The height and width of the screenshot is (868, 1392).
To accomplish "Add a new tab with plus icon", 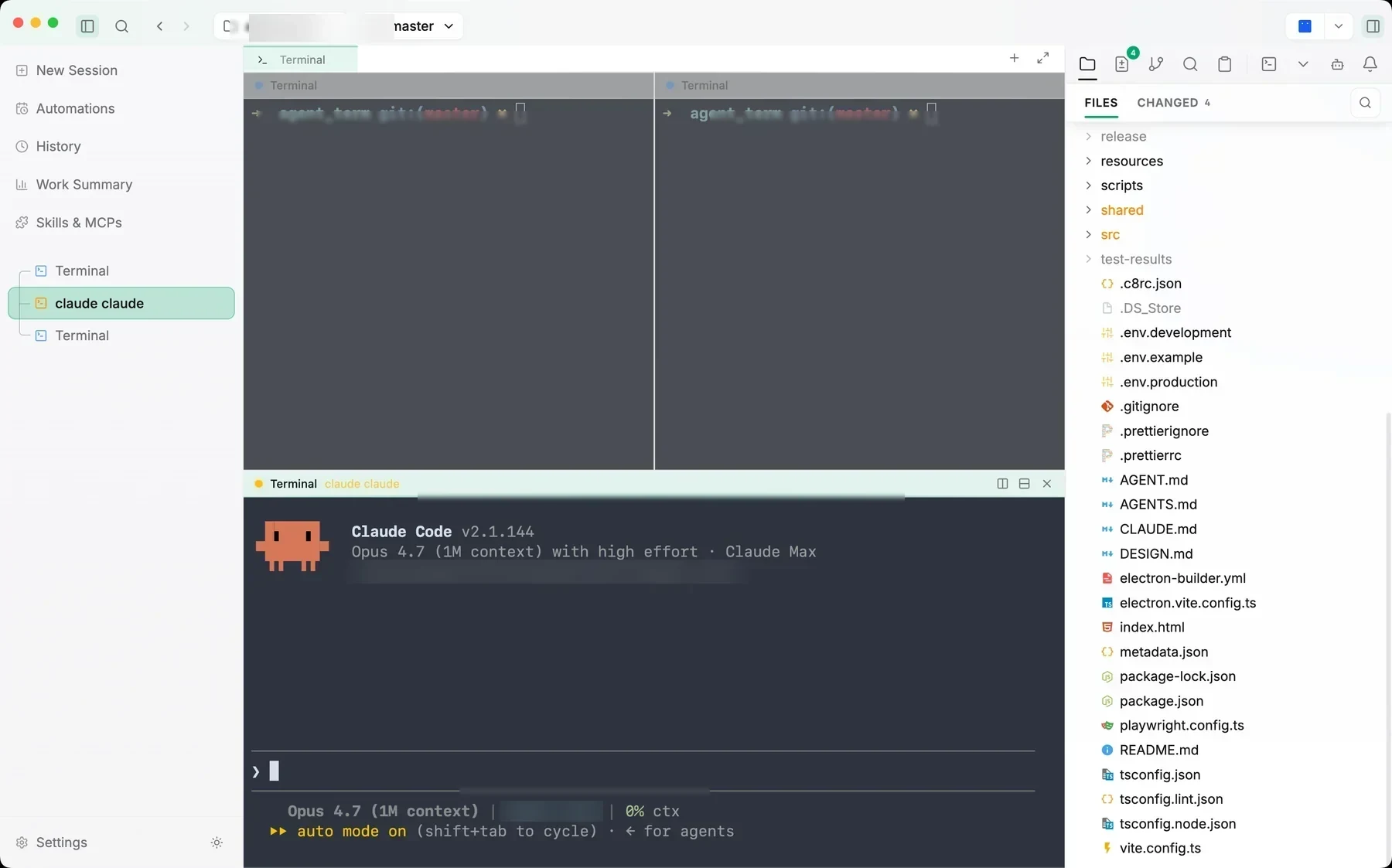I will [1014, 58].
